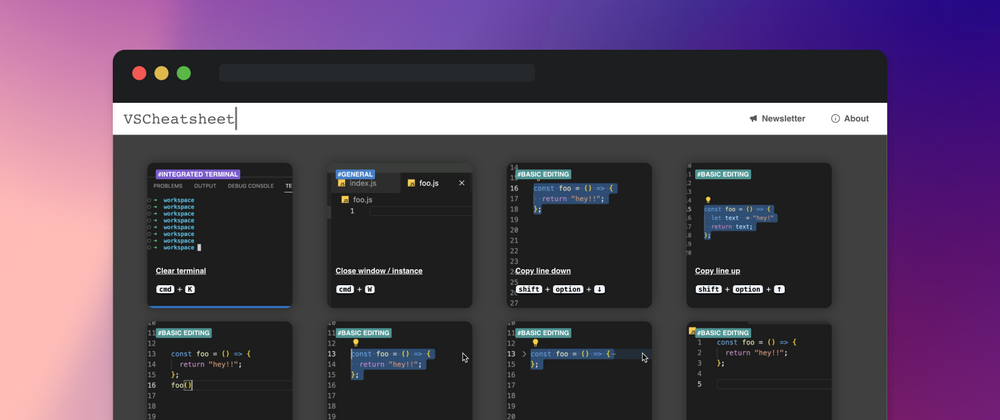The width and height of the screenshot is (1000, 420).
Task: Click the index.js tab file icon
Action: [341, 184]
